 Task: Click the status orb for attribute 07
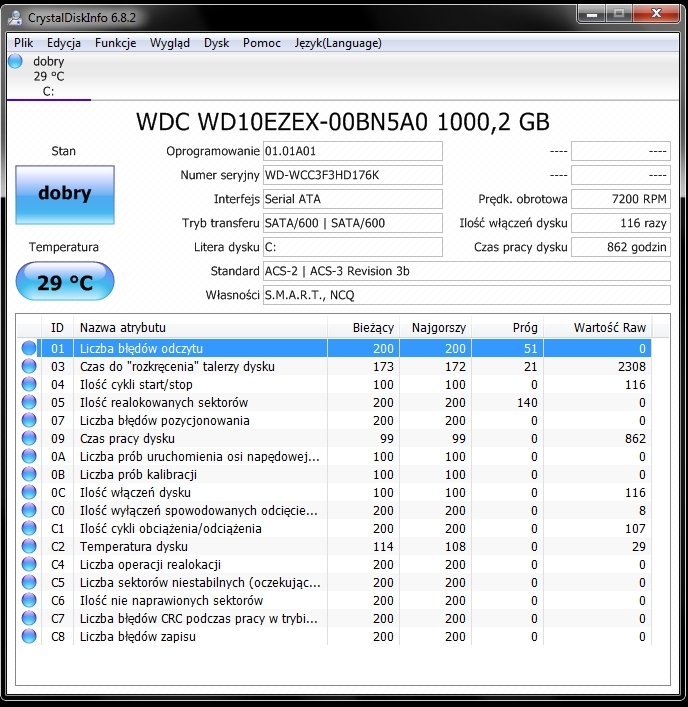[29, 420]
